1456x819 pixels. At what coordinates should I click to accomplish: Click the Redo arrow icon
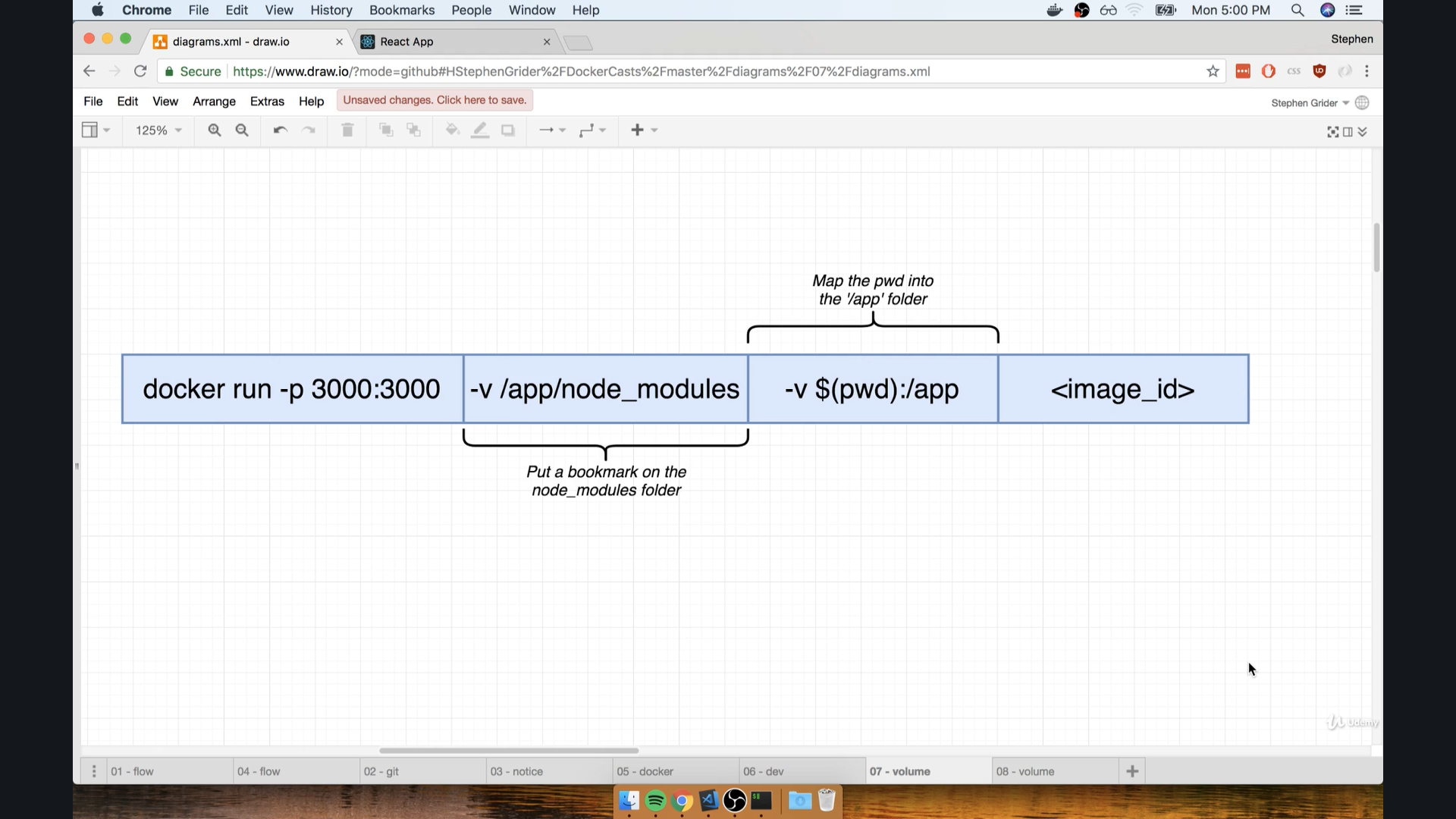[x=309, y=130]
